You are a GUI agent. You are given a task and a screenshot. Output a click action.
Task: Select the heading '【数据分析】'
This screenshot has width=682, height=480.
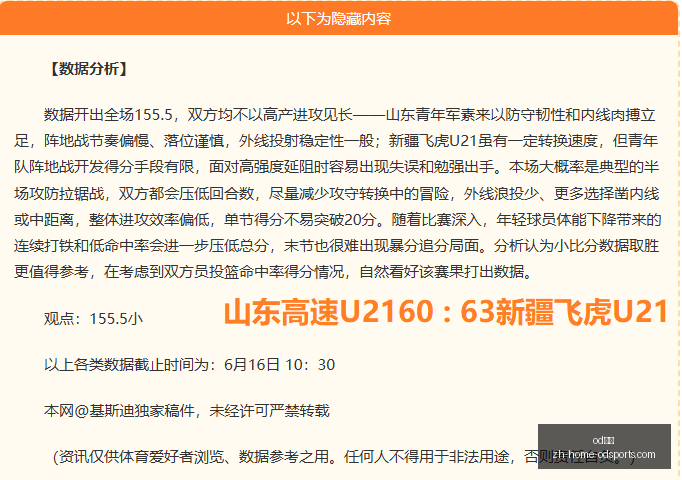click(x=88, y=69)
